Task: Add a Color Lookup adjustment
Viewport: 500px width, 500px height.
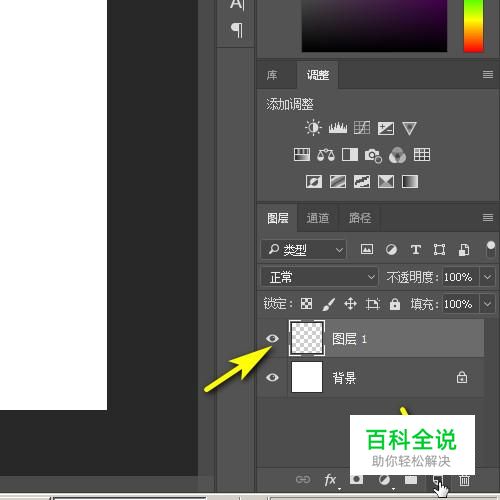Action: [x=422, y=155]
